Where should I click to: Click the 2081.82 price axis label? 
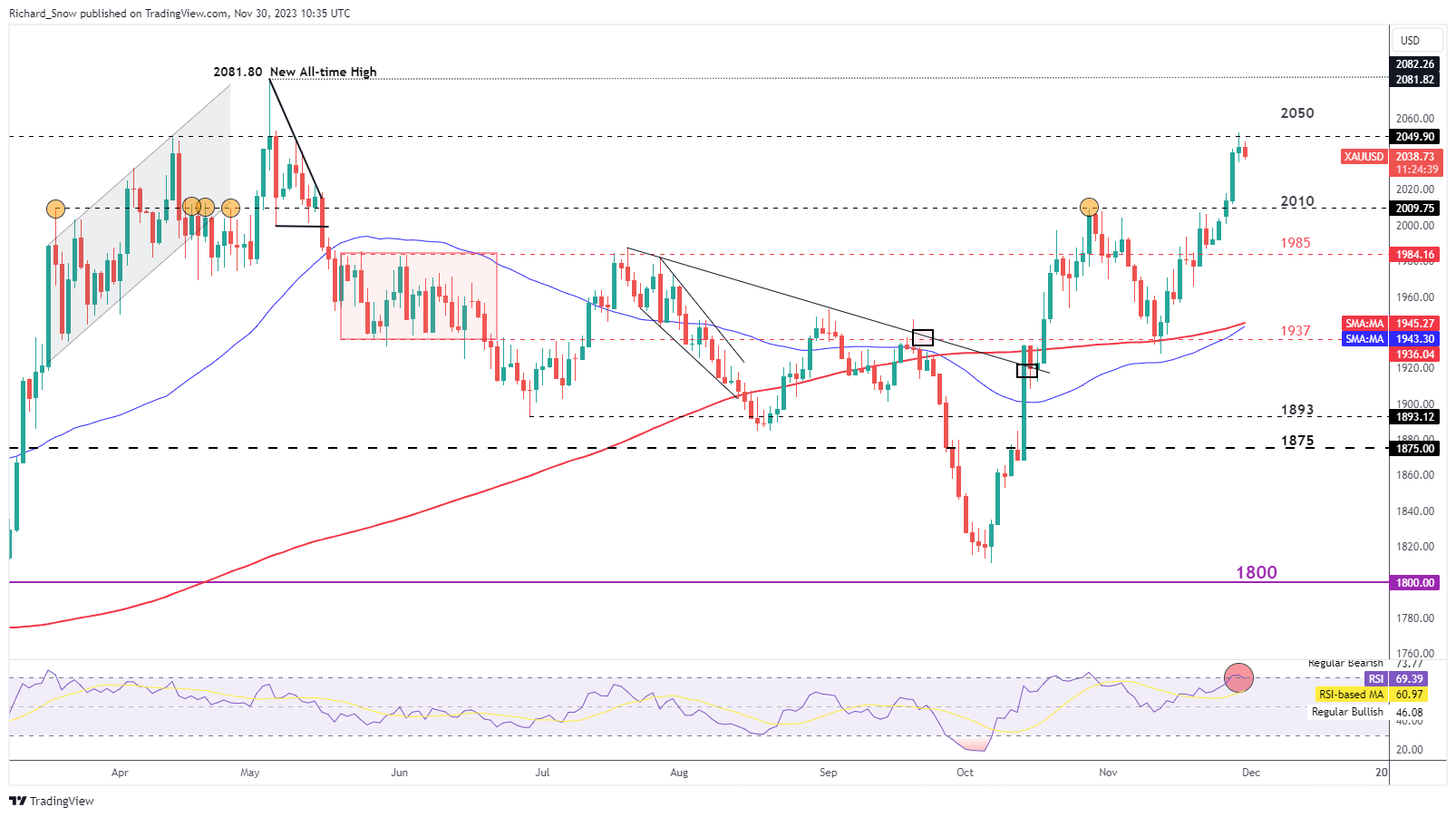coord(1414,80)
